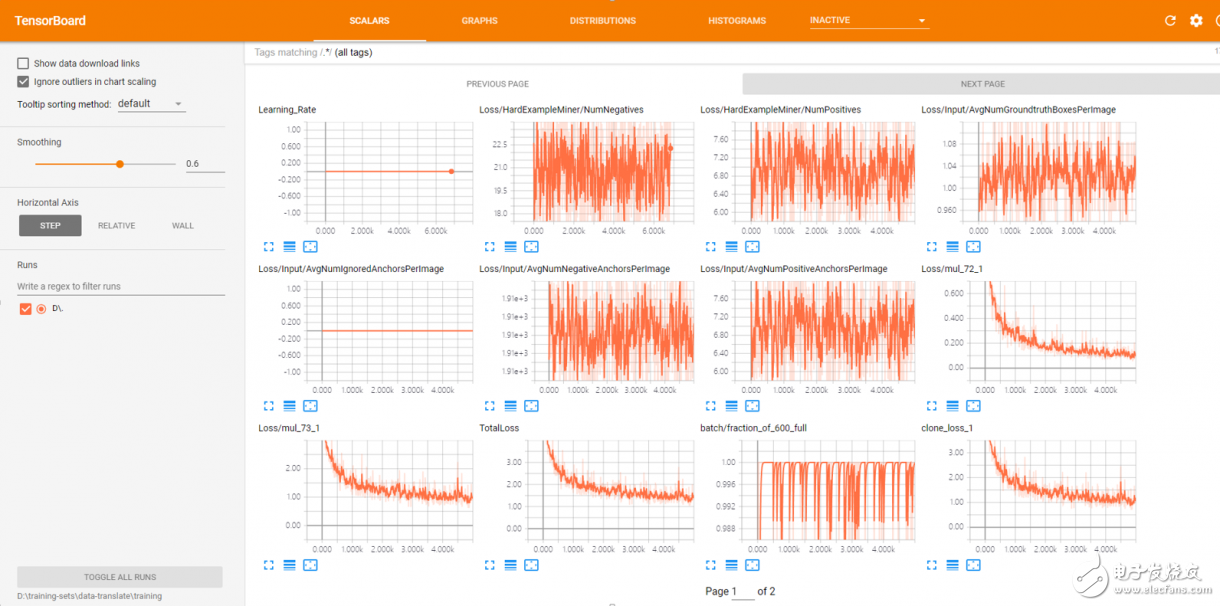Open the Tooltip sorting method dropdown
1220x606 pixels.
pos(151,103)
